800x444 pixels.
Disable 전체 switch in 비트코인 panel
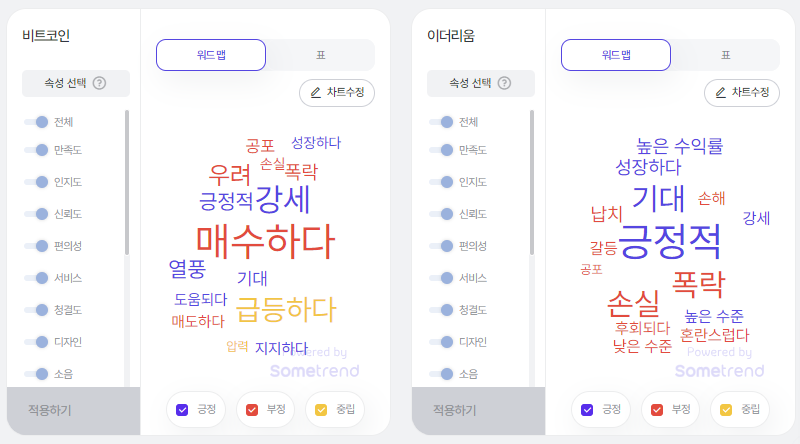[x=36, y=122]
